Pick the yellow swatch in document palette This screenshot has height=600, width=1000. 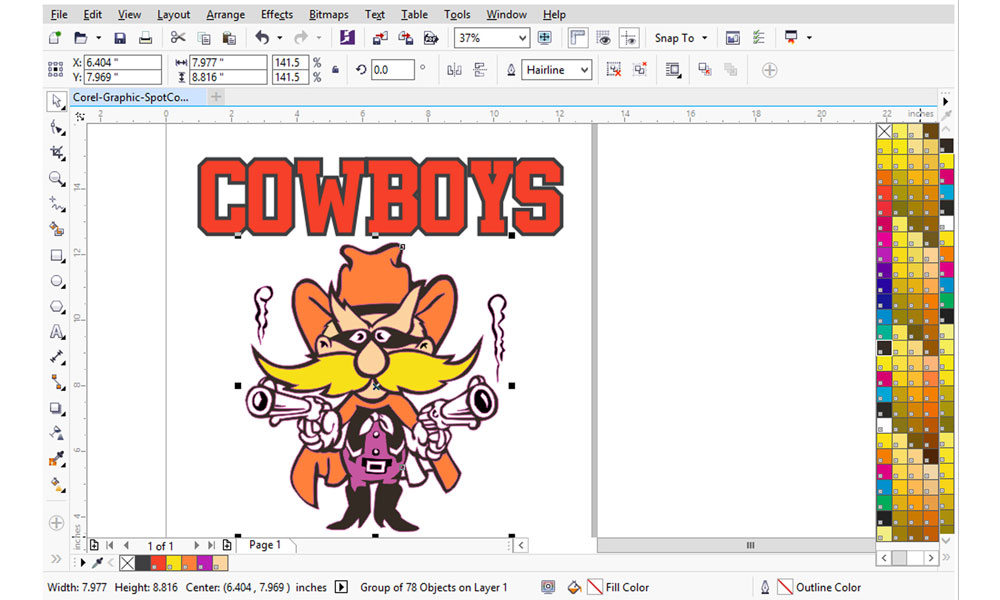[173, 563]
